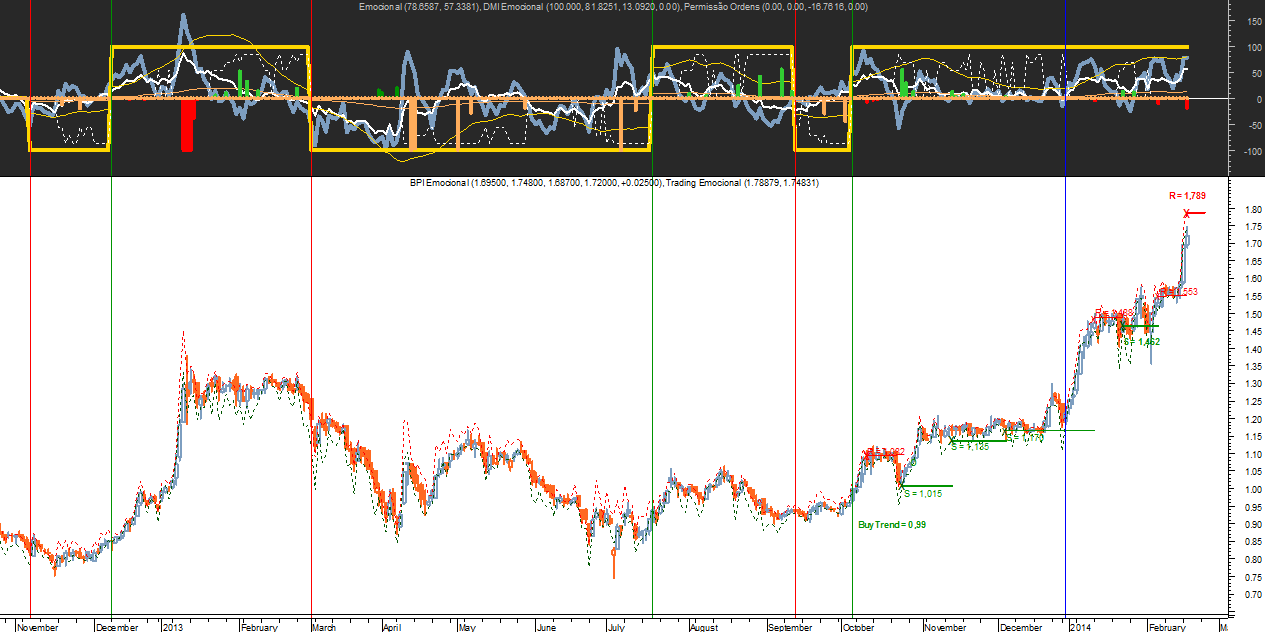The height and width of the screenshot is (632, 1265).
Task: Click the 'S = 1,462' support label
Action: click(1141, 342)
